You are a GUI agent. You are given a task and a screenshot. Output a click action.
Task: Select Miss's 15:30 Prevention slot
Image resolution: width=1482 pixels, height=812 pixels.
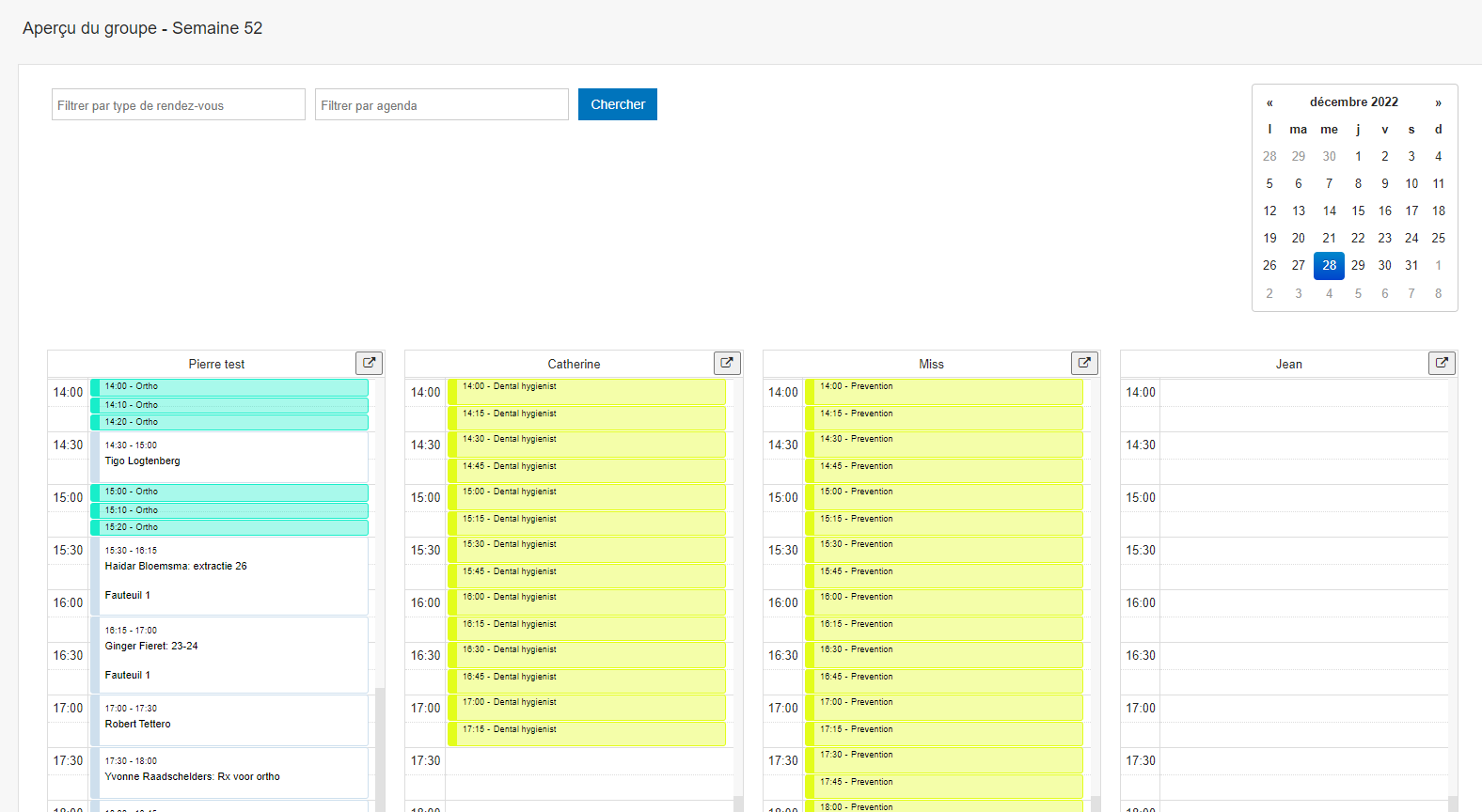[x=944, y=550]
